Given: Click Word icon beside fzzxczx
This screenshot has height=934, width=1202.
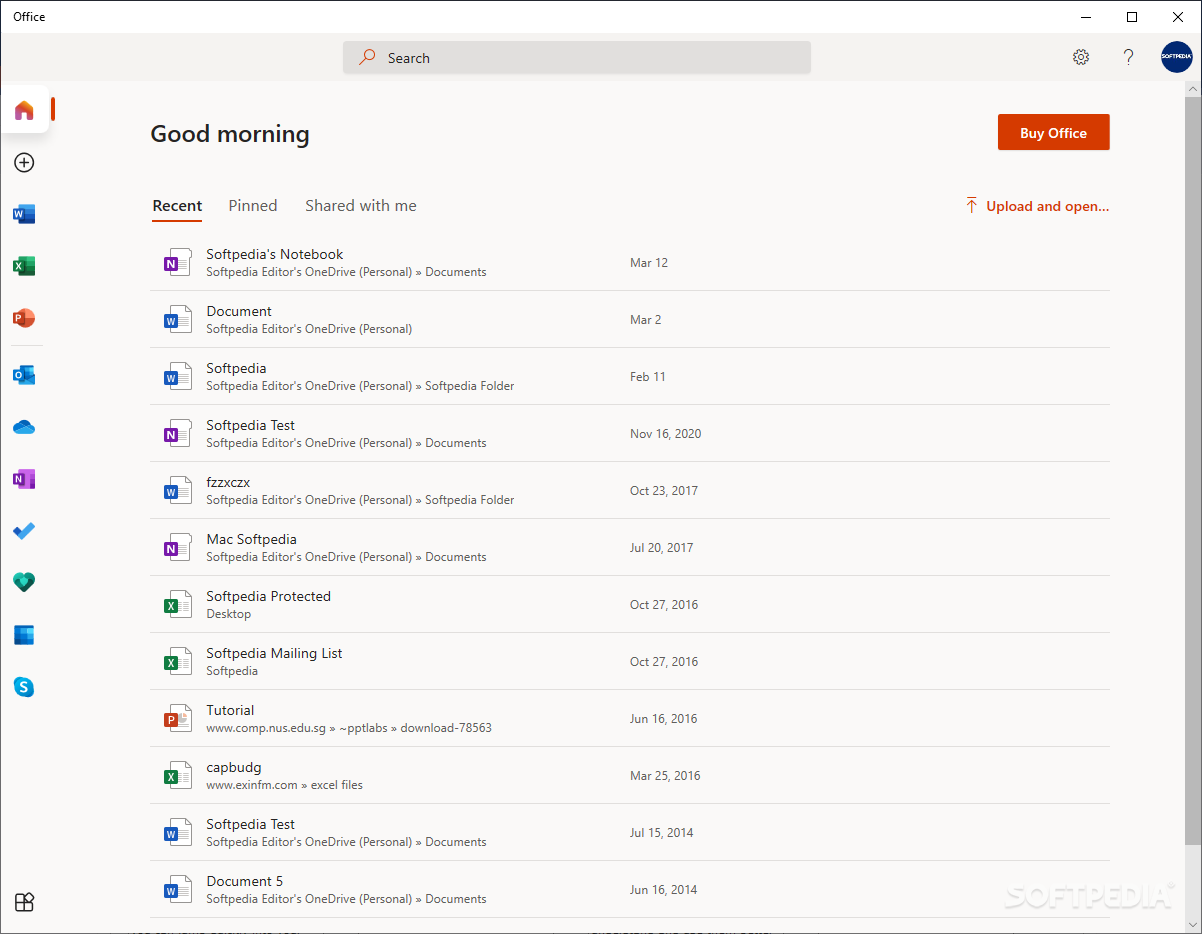Looking at the screenshot, I should point(177,491).
